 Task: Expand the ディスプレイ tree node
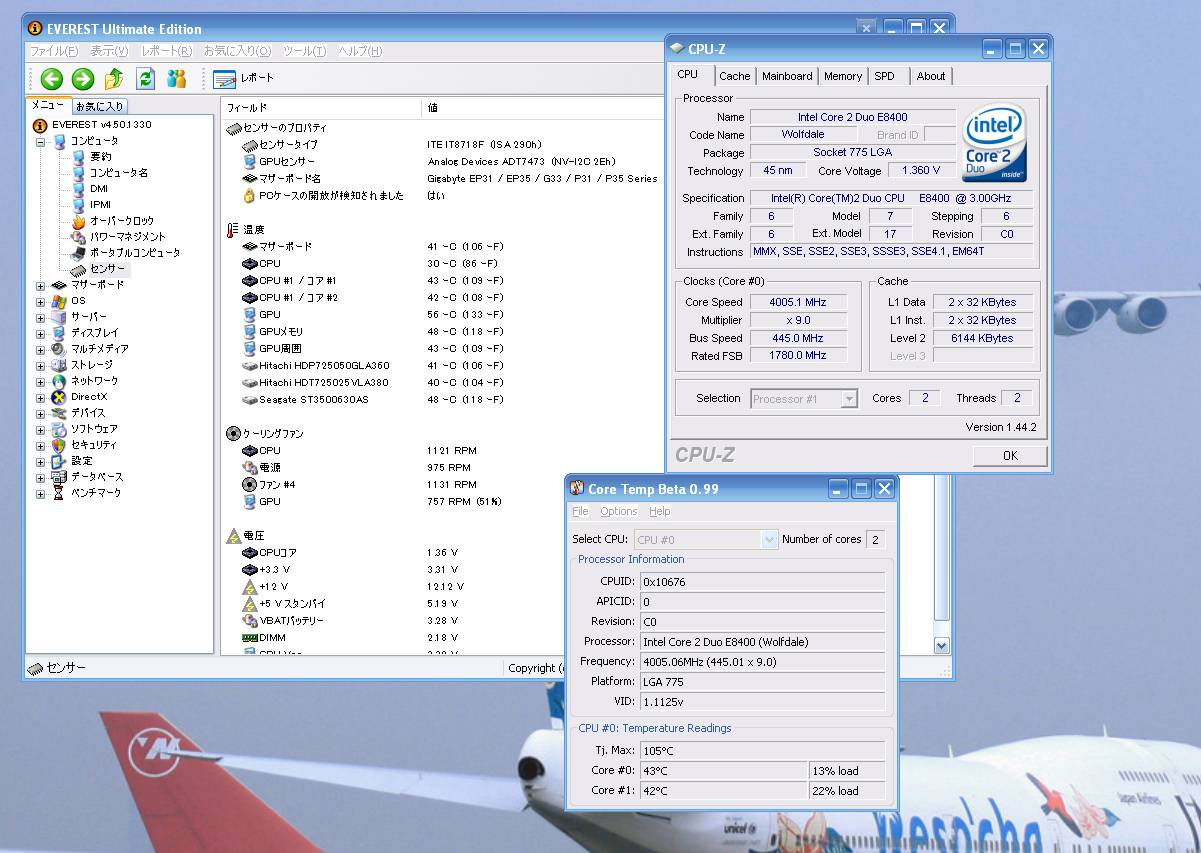41,333
